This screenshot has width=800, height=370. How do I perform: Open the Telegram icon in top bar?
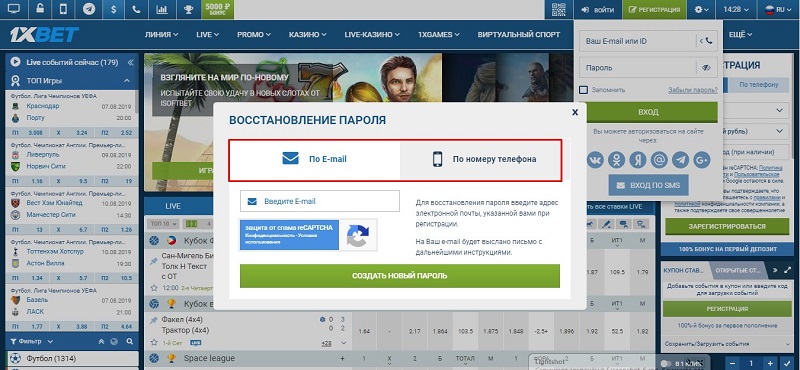(89, 9)
